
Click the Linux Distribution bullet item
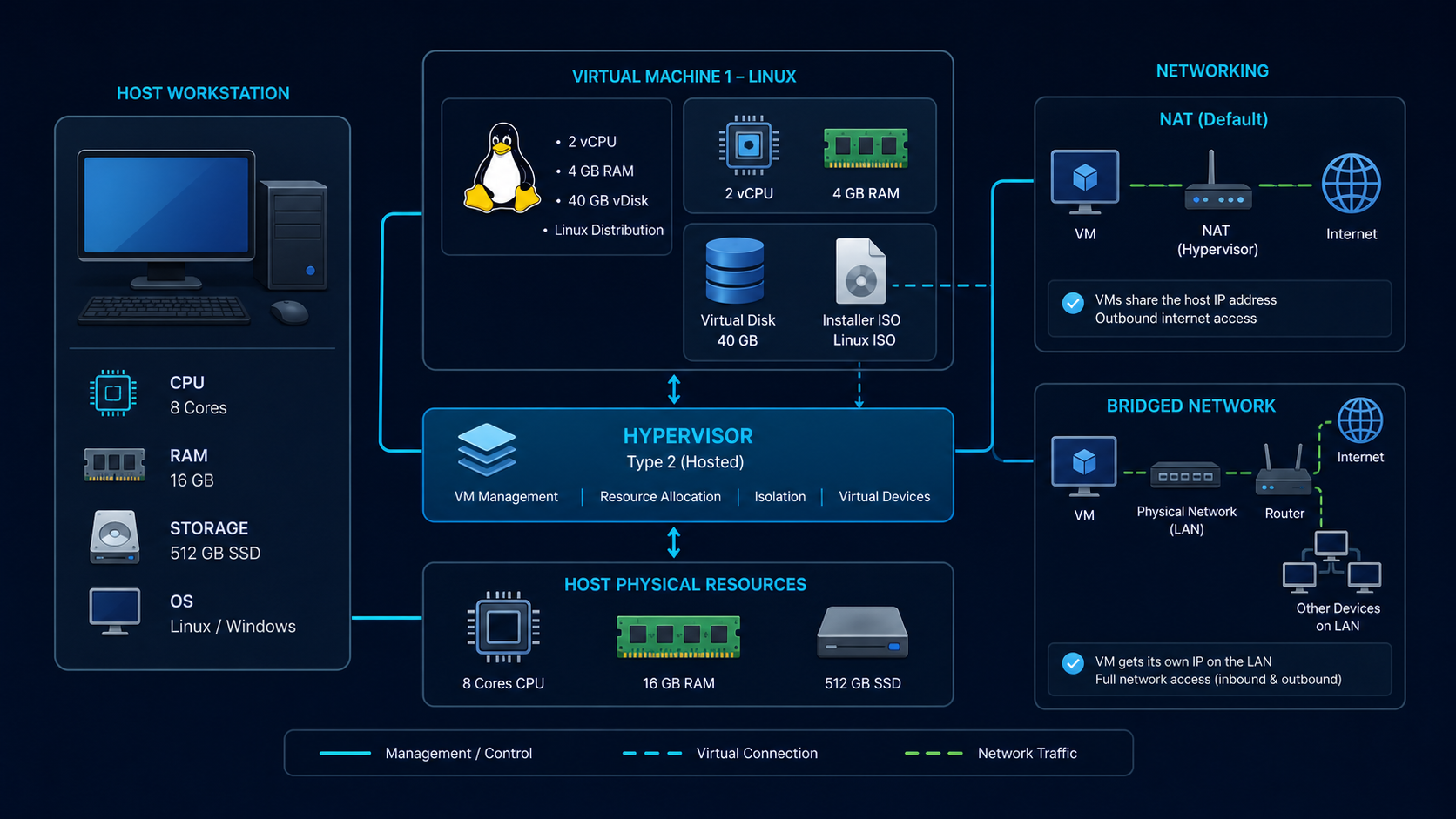click(x=603, y=231)
